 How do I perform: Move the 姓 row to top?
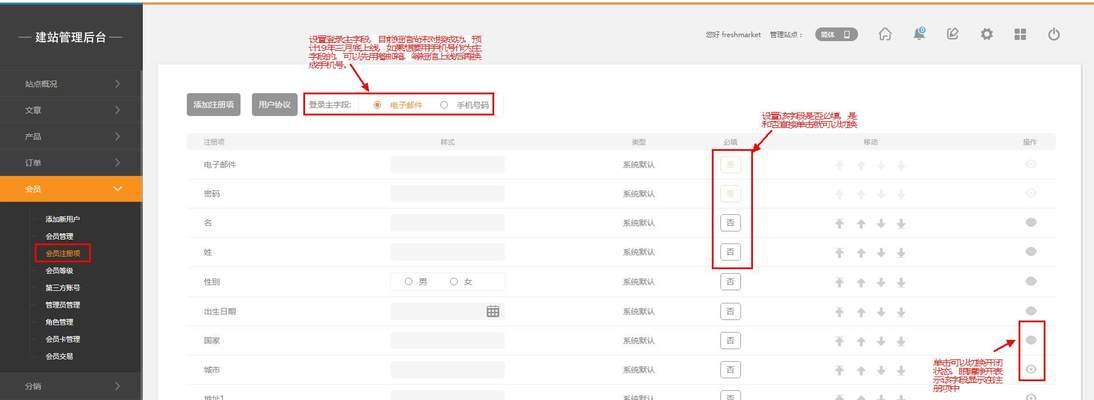[839, 253]
